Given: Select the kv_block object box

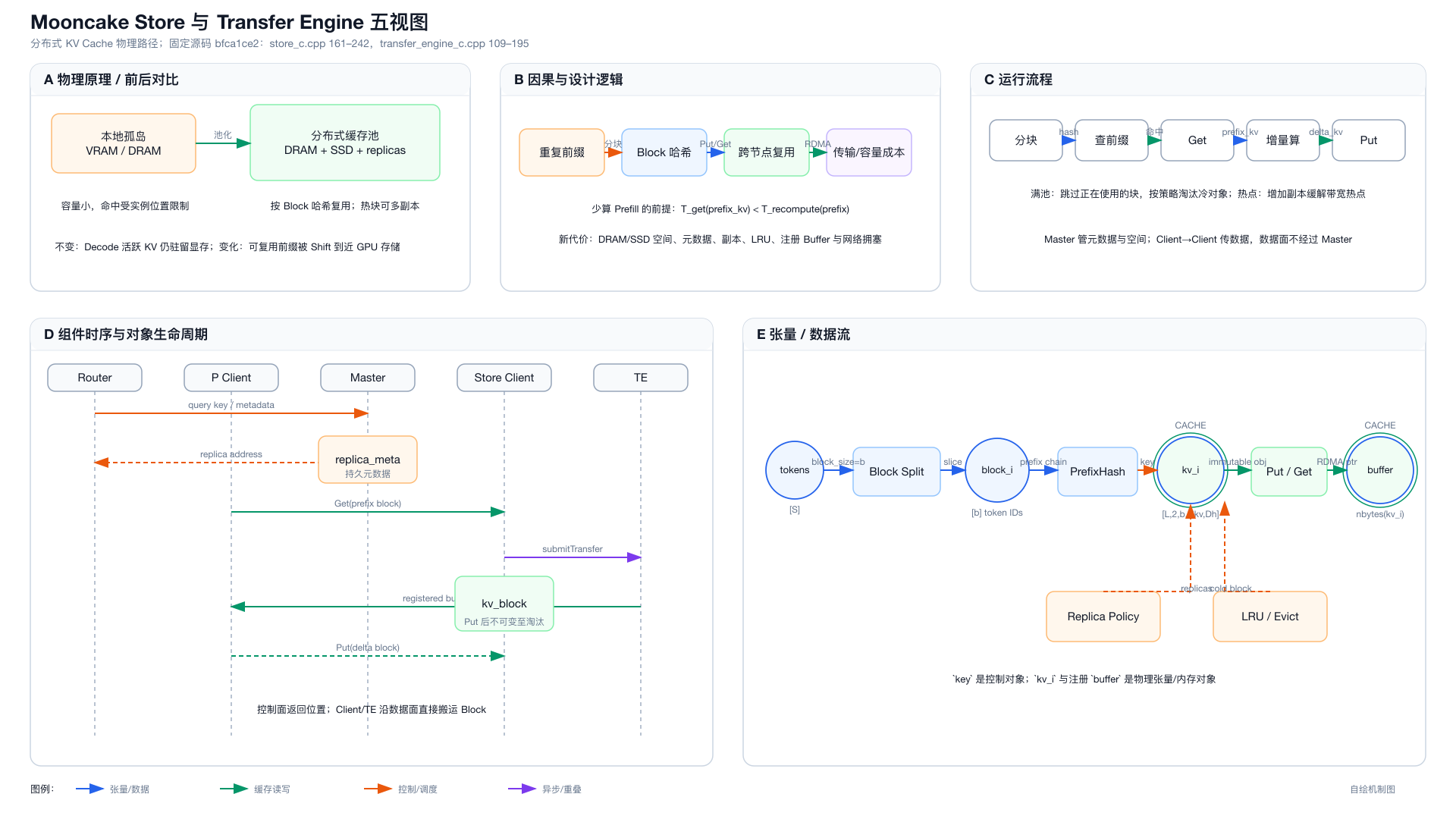Looking at the screenshot, I should 504,604.
